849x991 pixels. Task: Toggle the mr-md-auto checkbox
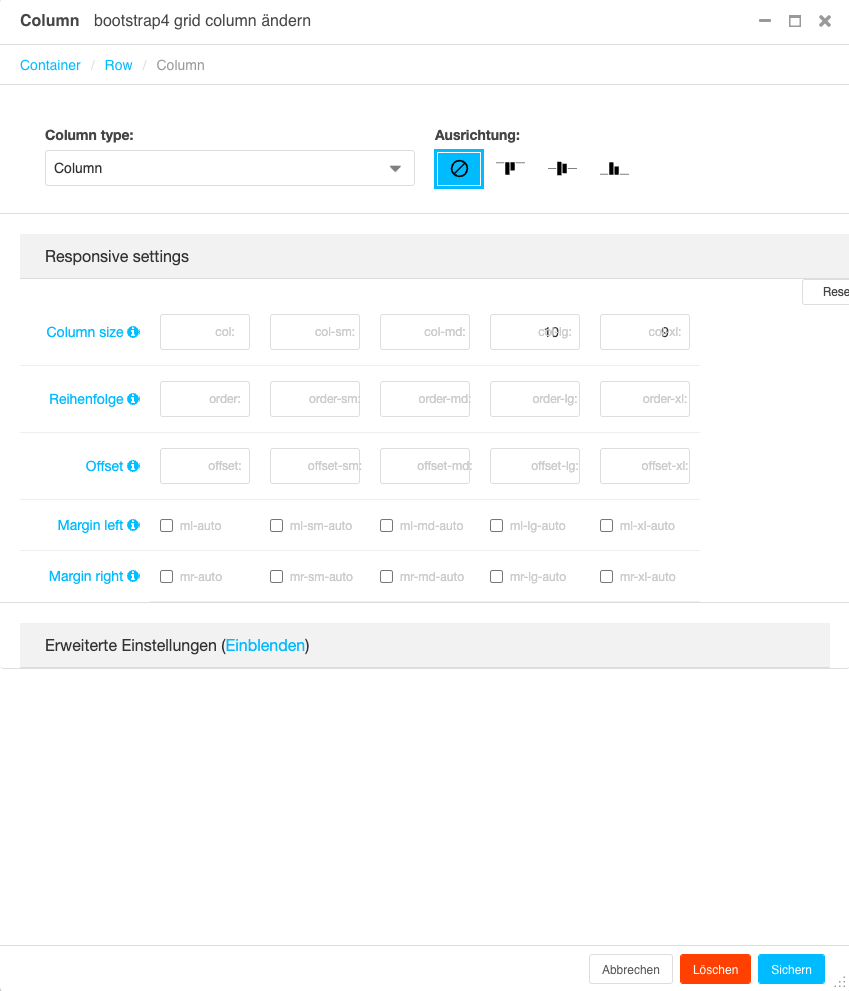pos(387,576)
